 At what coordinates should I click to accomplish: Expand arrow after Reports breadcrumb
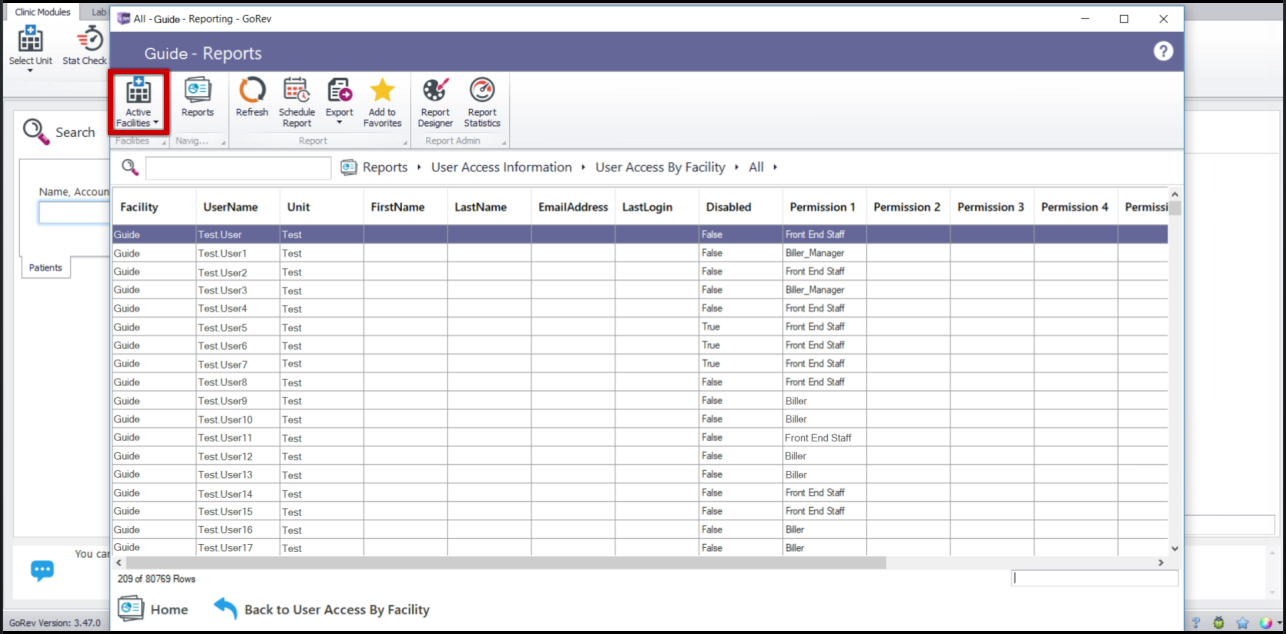tap(419, 168)
